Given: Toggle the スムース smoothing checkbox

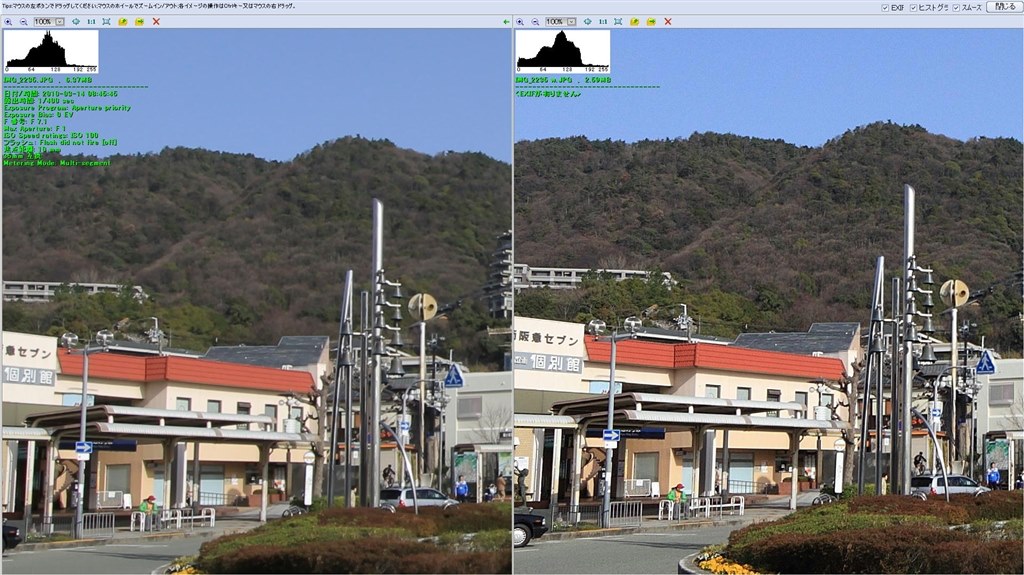Looking at the screenshot, I should [956, 7].
